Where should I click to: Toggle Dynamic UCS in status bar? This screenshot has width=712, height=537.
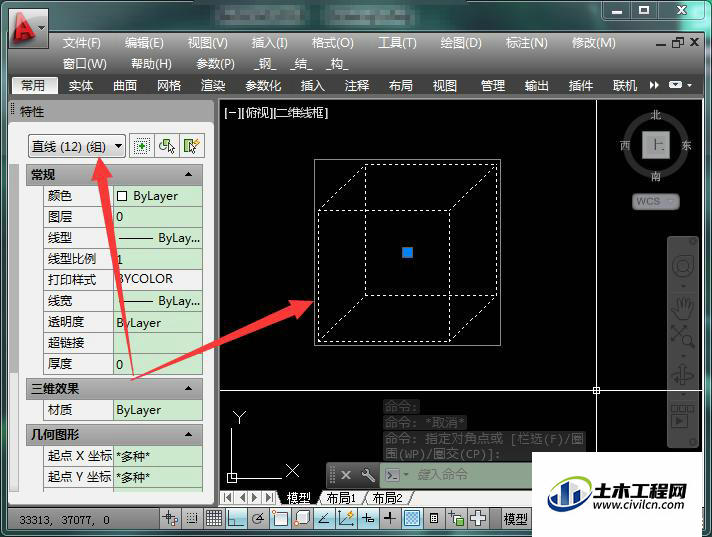[x=346, y=518]
